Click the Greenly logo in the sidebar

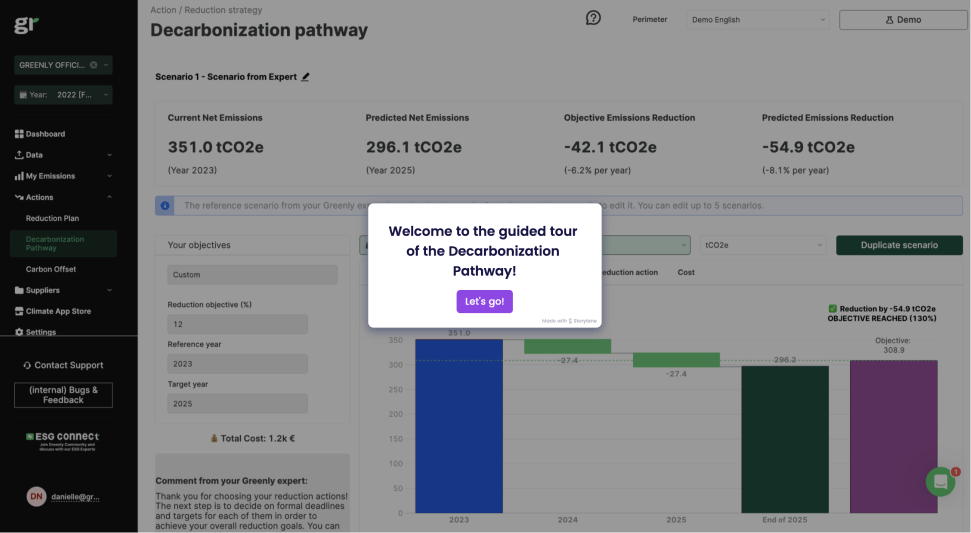26,26
